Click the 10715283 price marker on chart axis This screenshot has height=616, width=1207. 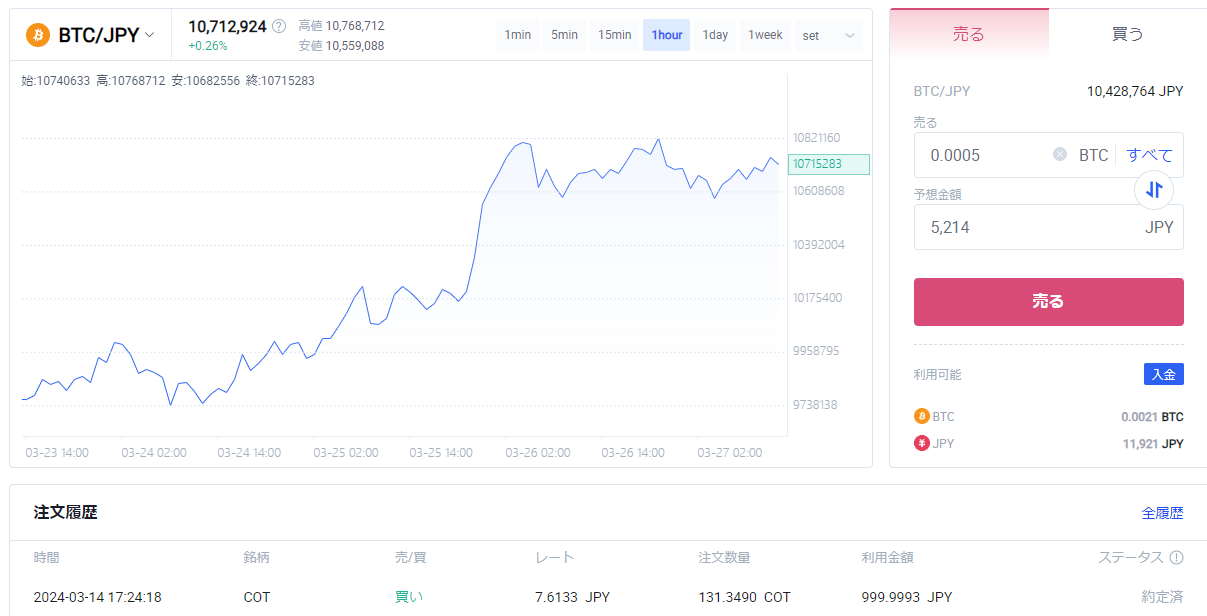pos(828,164)
